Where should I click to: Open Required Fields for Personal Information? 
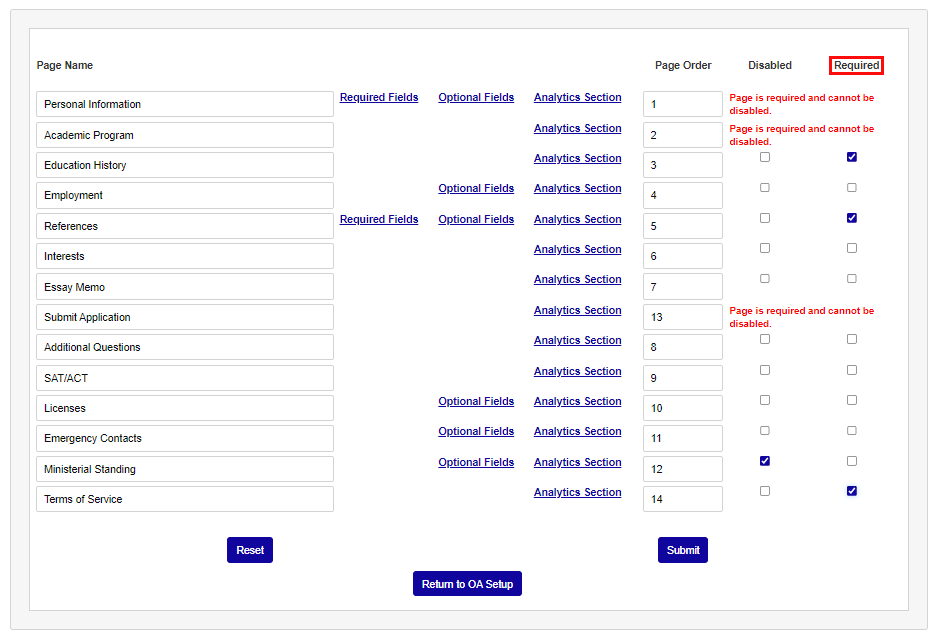(x=379, y=97)
